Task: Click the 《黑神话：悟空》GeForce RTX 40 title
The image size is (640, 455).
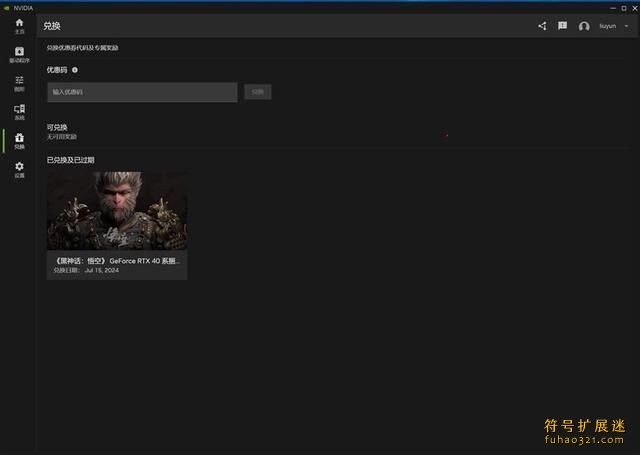Action: point(117,261)
